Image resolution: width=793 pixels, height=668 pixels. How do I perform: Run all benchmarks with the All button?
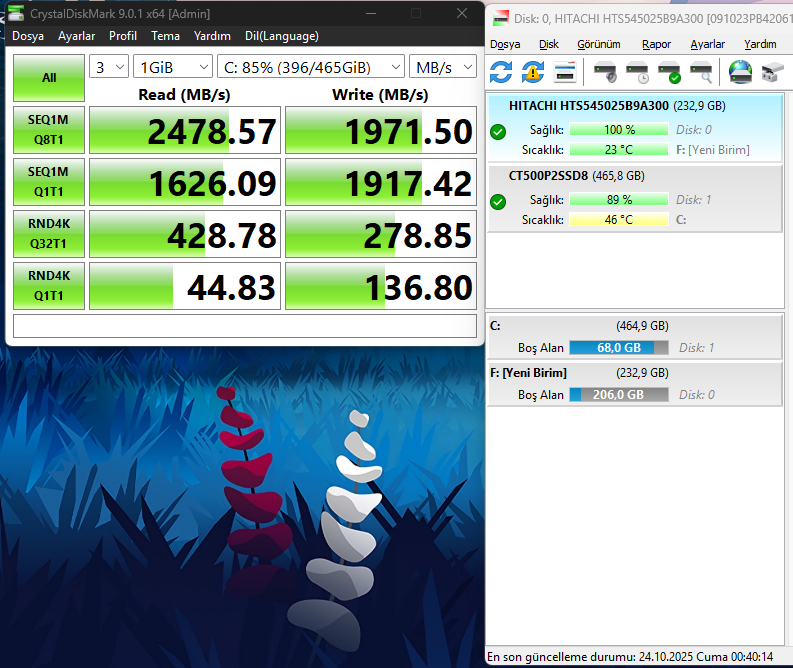coord(49,78)
